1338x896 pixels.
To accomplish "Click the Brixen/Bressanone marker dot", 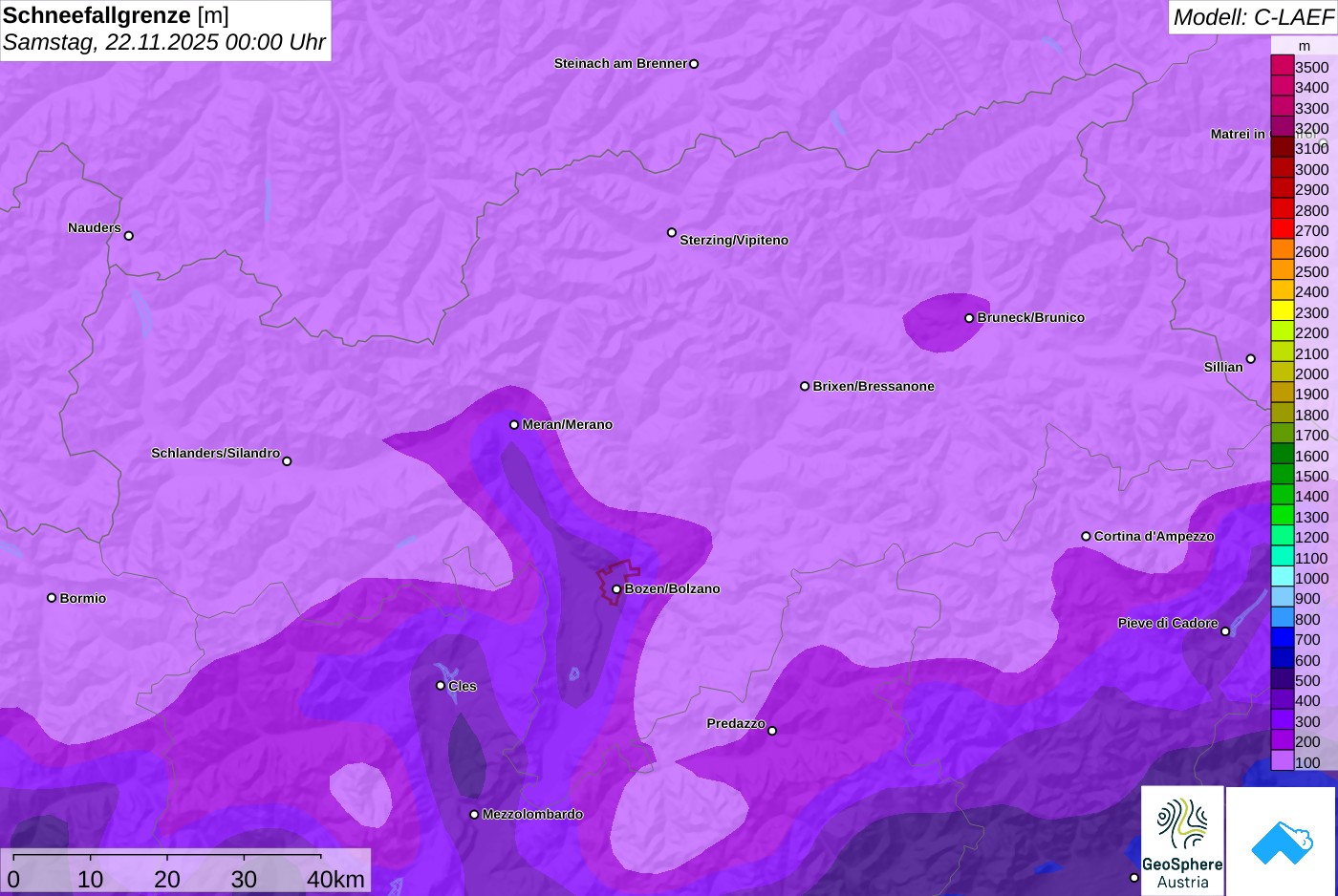I will [x=805, y=387].
